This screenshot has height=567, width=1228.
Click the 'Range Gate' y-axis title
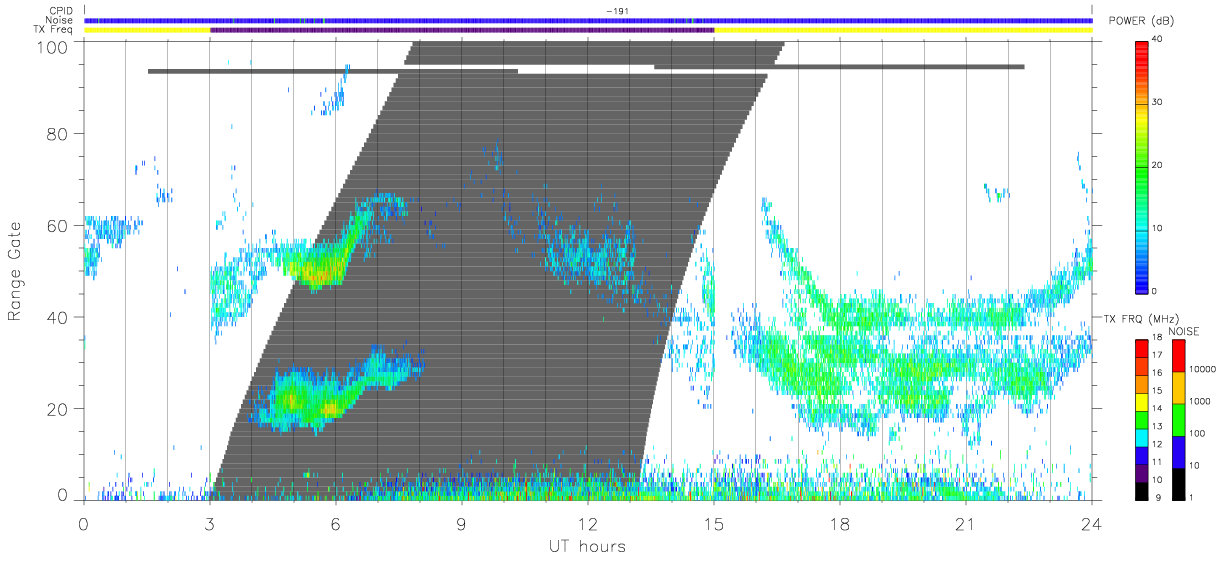tap(16, 271)
